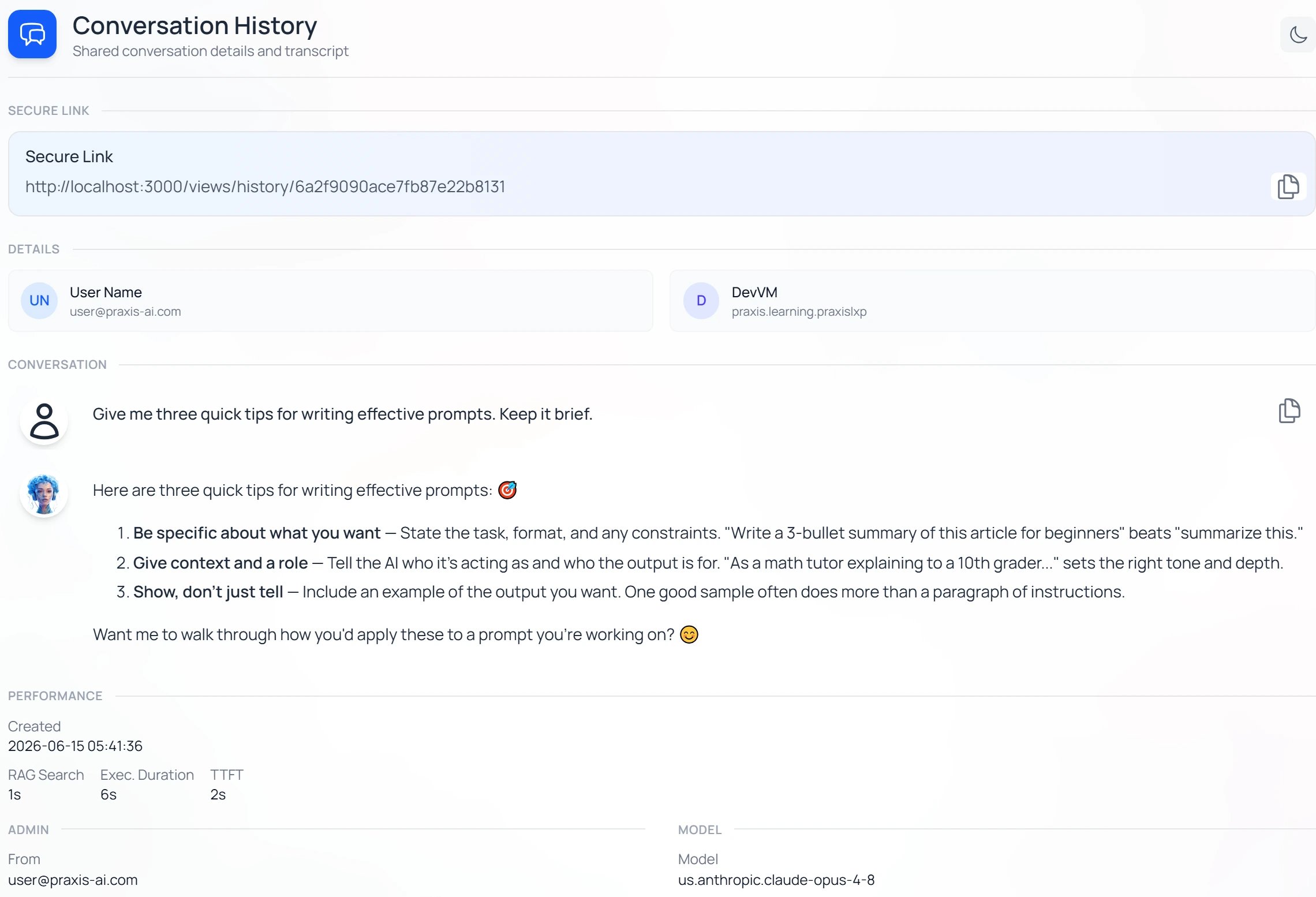Viewport: 1316px width, 897px height.
Task: Click the CONVERSATION section header
Action: click(x=57, y=365)
